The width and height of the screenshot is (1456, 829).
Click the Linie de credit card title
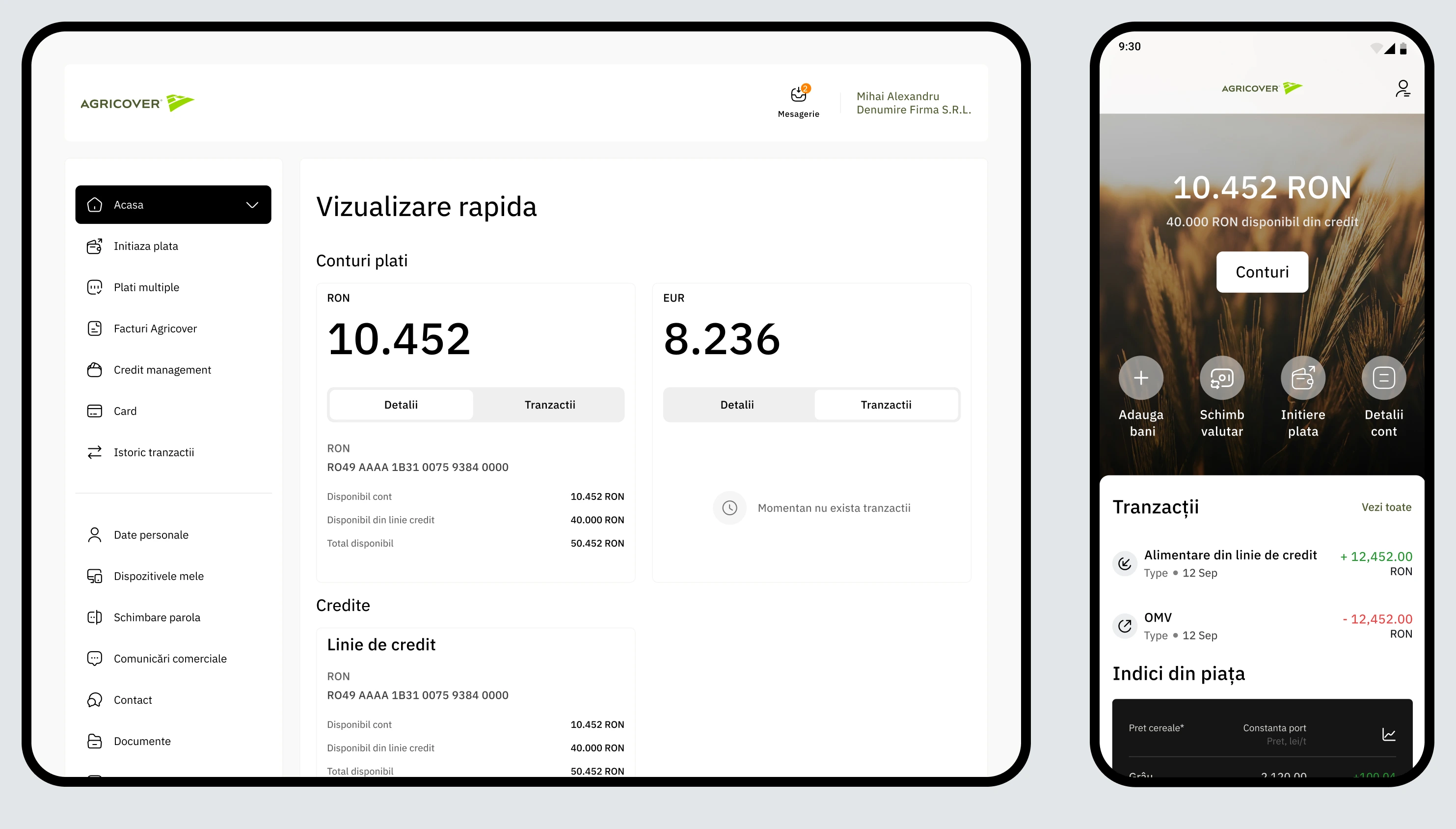381,644
